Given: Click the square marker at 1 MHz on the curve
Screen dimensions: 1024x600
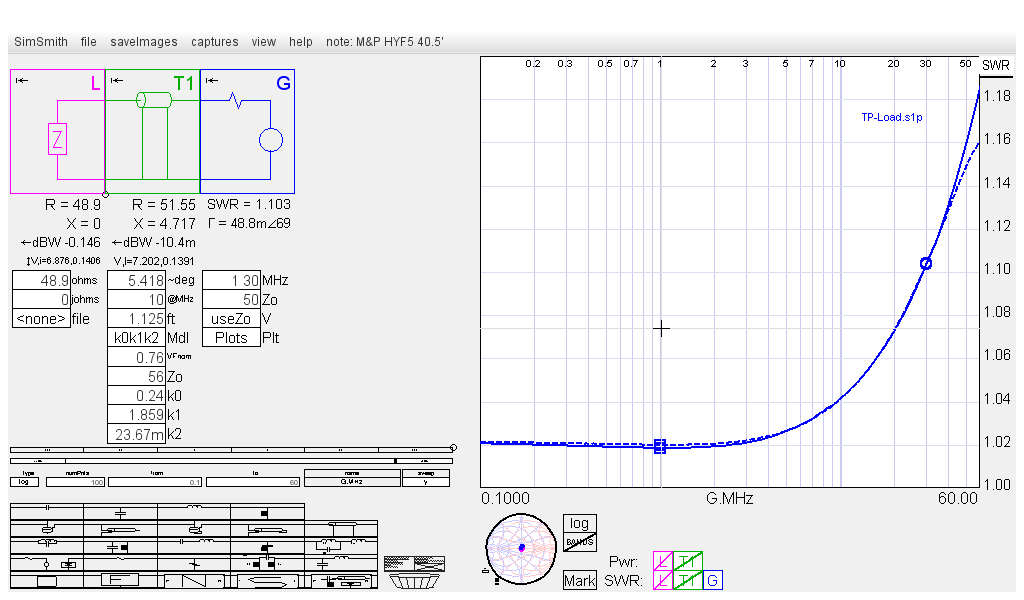Looking at the screenshot, I should click(660, 446).
